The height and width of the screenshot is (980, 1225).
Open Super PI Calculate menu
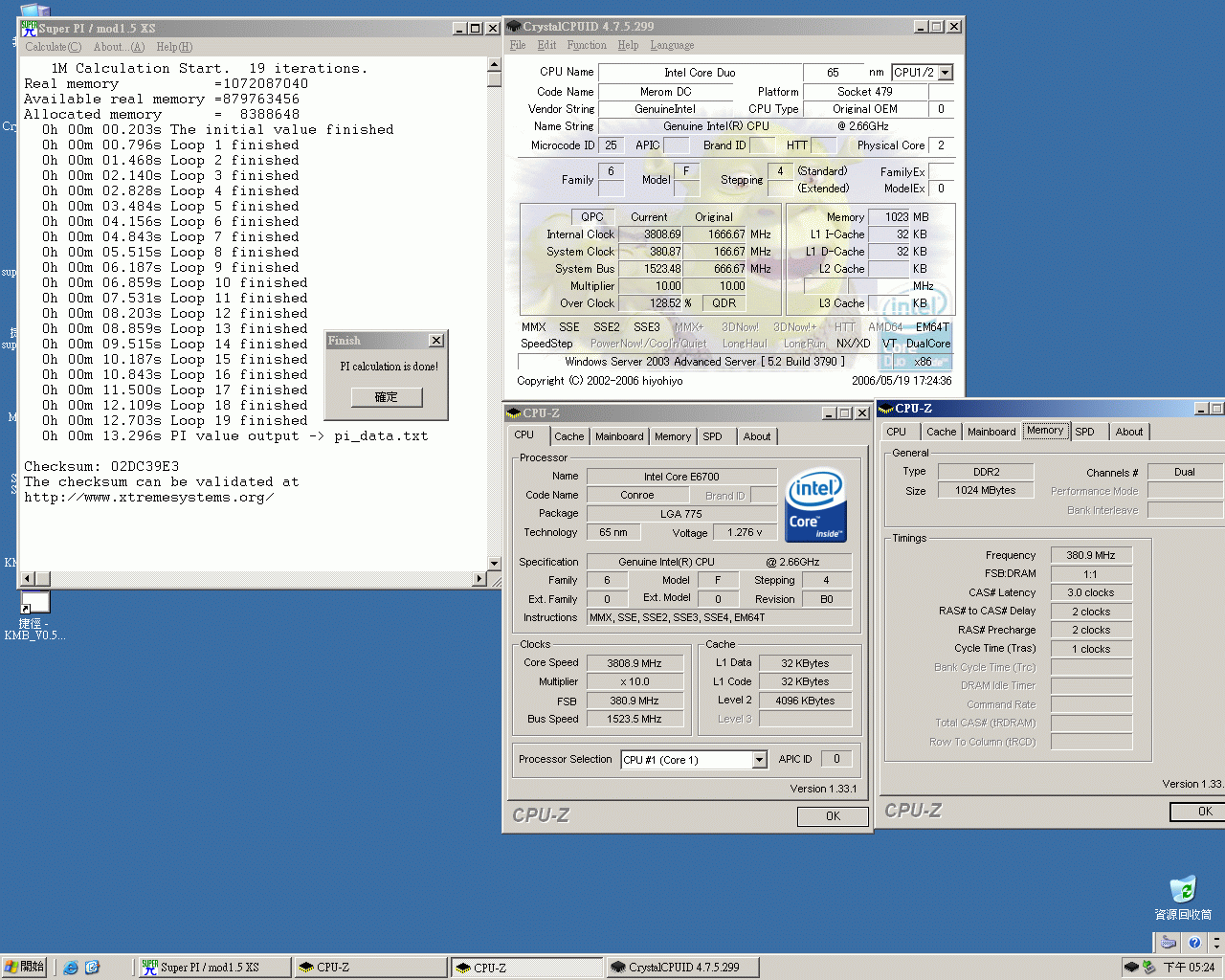coord(53,47)
